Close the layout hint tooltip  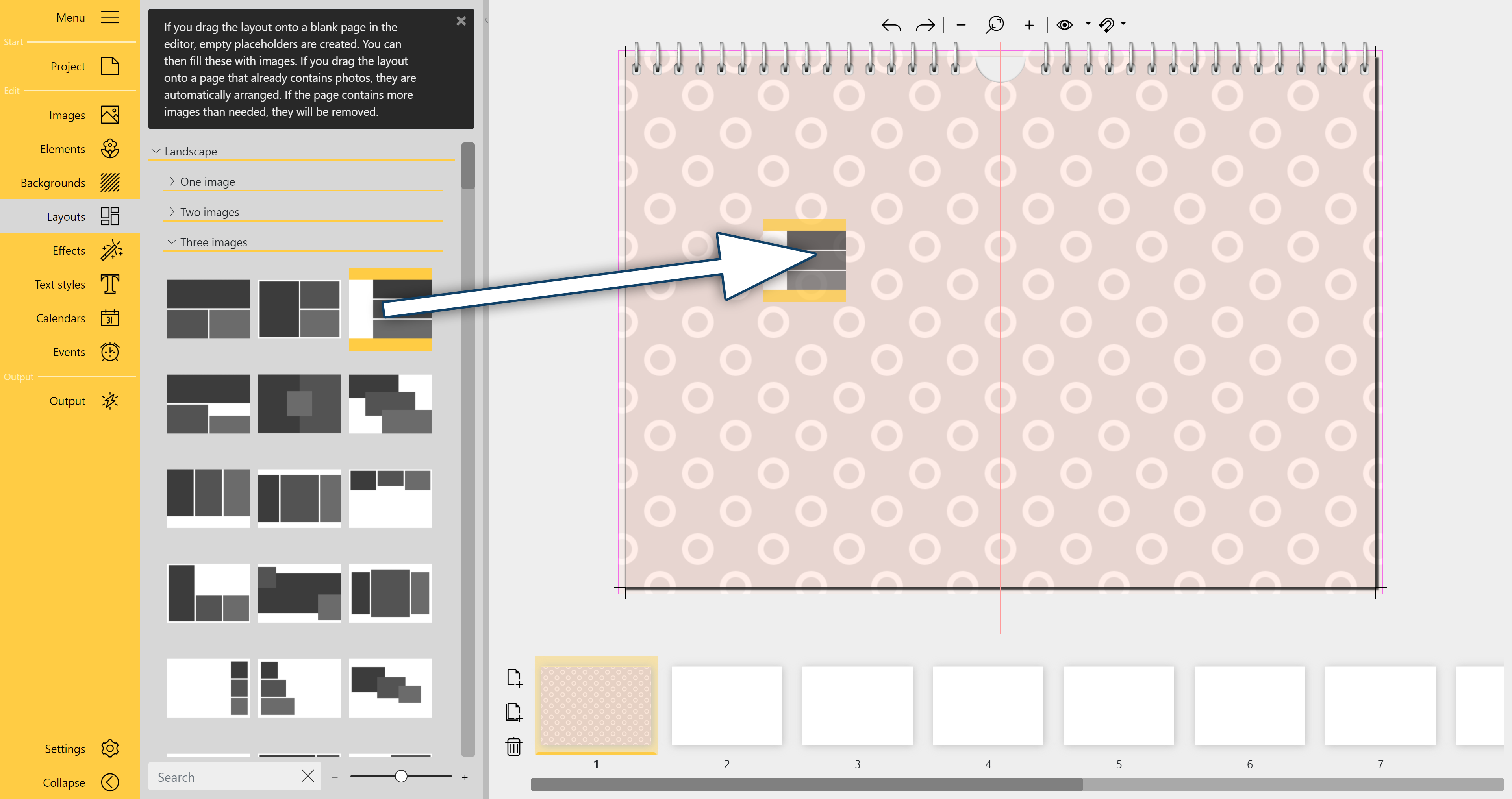tap(461, 21)
